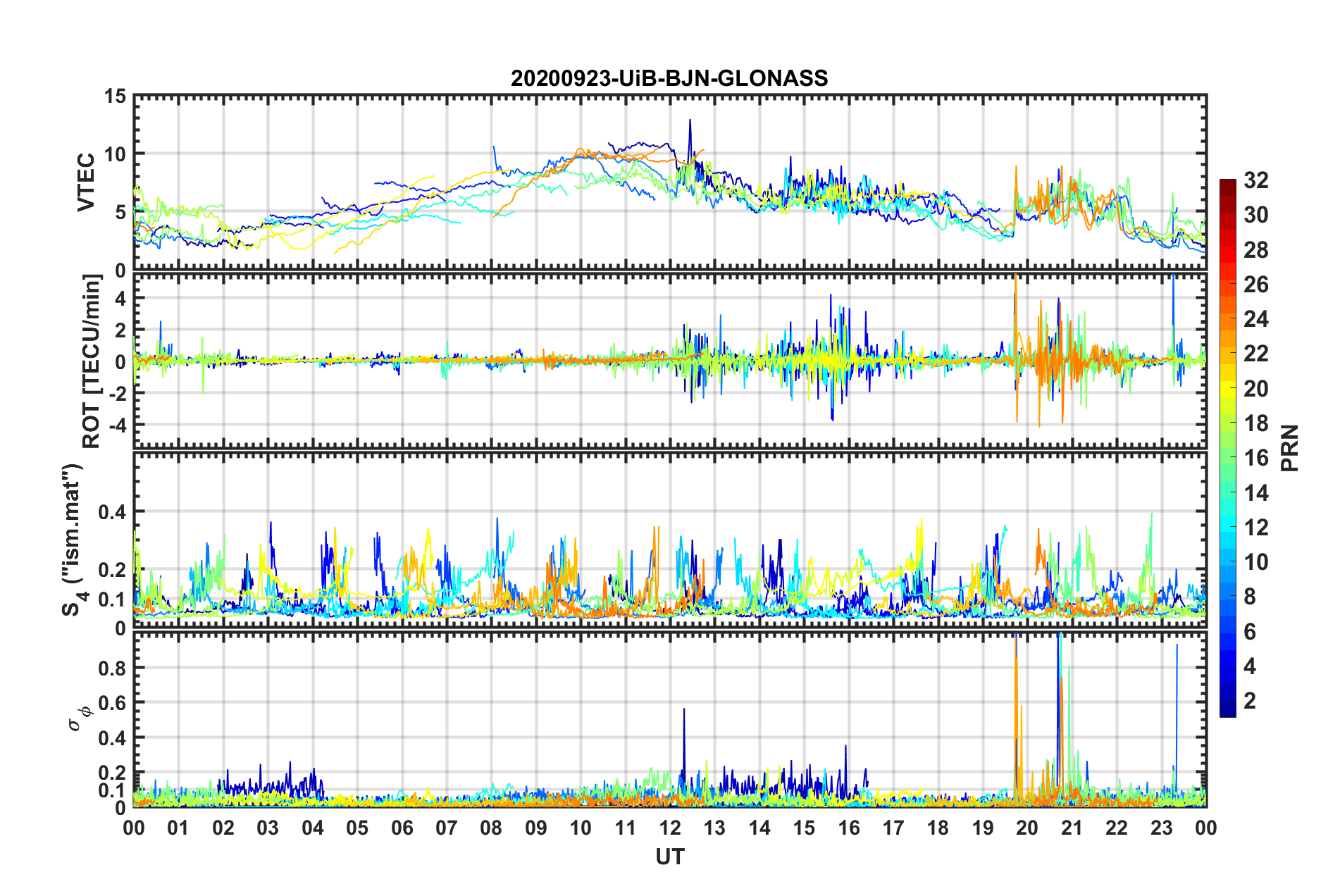Click the PRN colorbar gradient
The height and width of the screenshot is (896, 1340).
tap(1227, 448)
